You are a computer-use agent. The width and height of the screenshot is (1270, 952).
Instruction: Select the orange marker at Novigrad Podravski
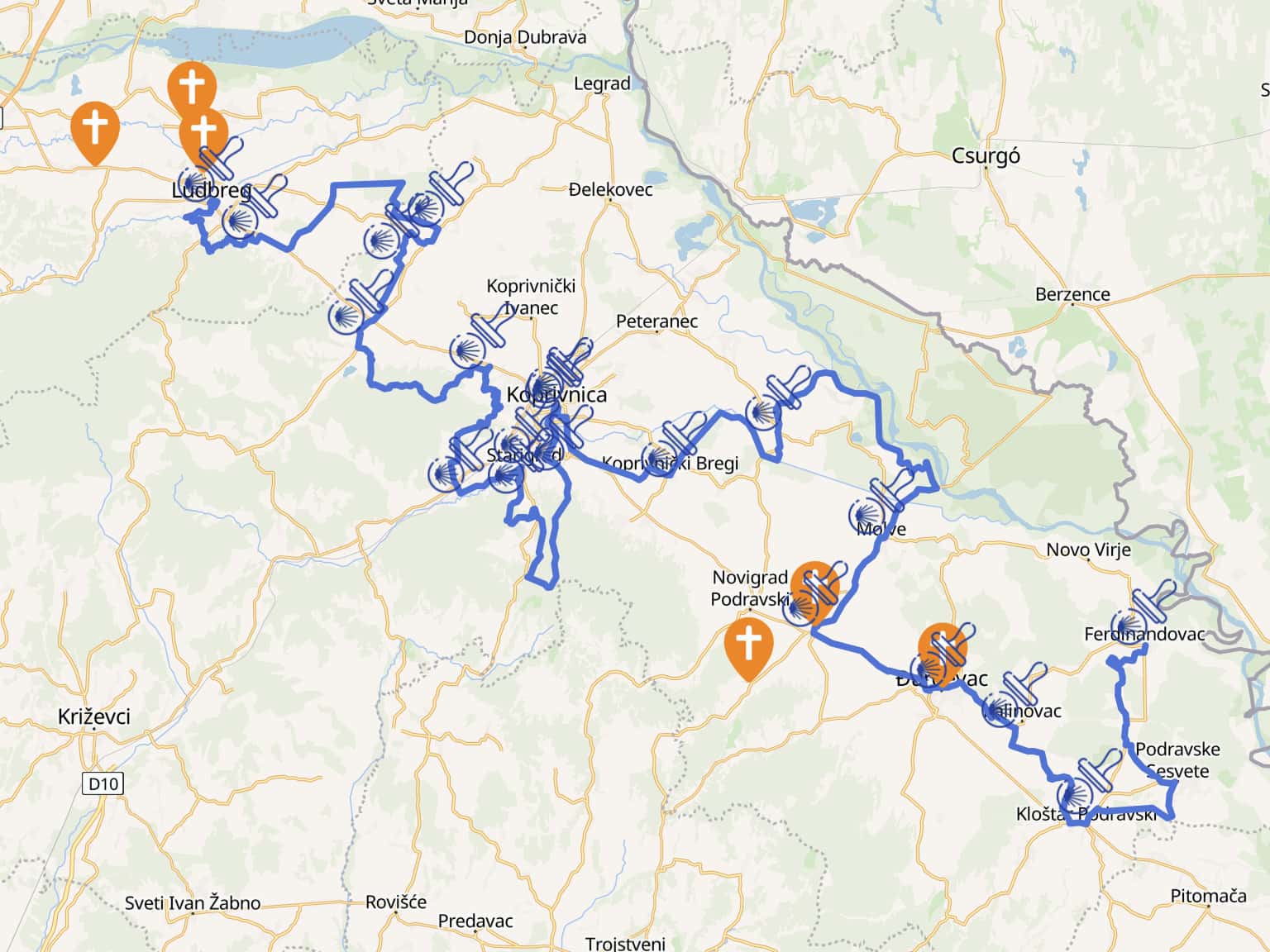[815, 588]
